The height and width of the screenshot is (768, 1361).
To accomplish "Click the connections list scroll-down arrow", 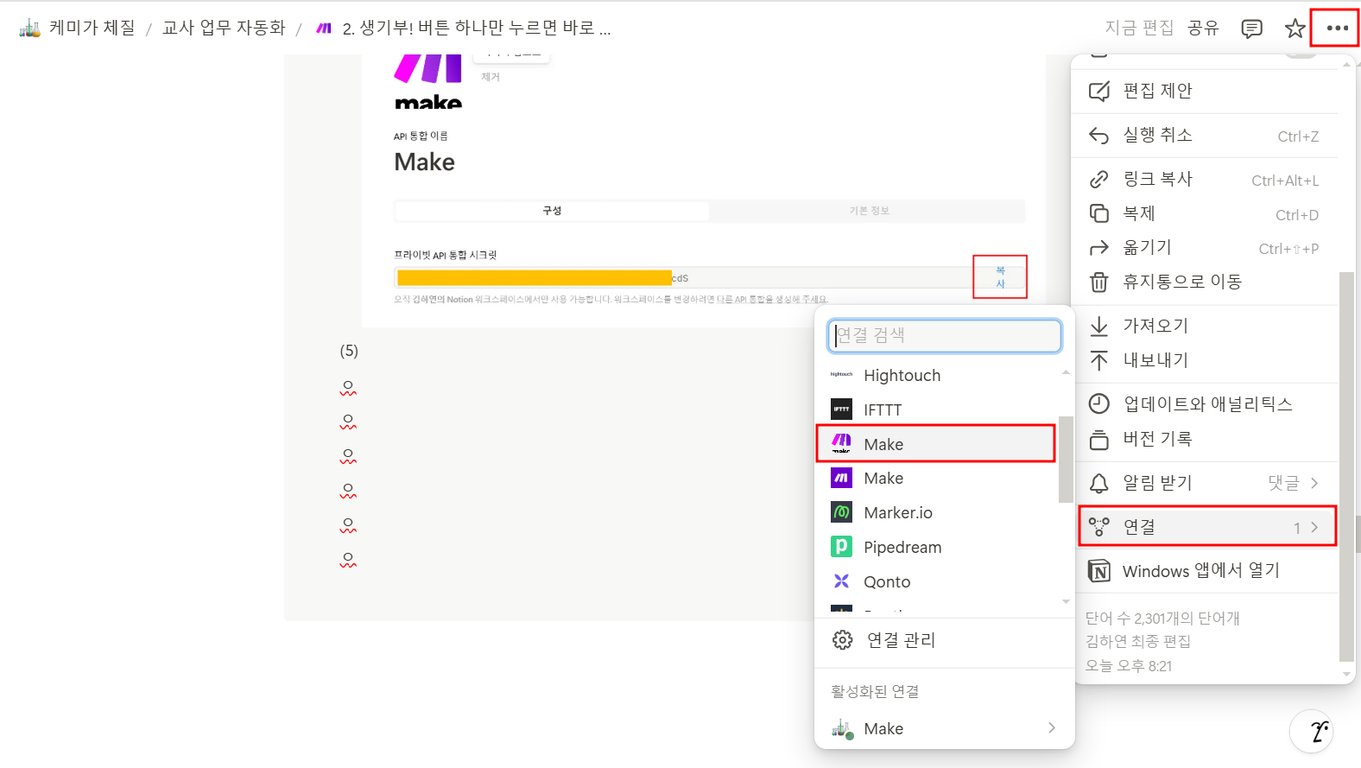I will coord(1065,601).
